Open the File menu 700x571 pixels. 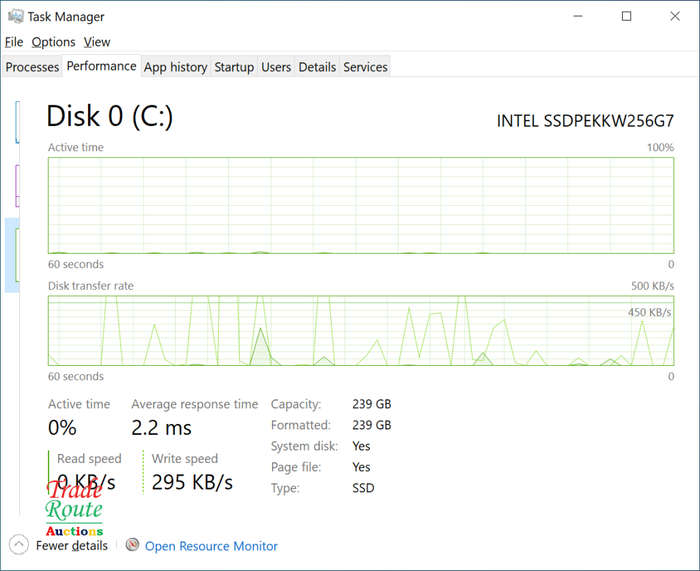pyautogui.click(x=14, y=42)
